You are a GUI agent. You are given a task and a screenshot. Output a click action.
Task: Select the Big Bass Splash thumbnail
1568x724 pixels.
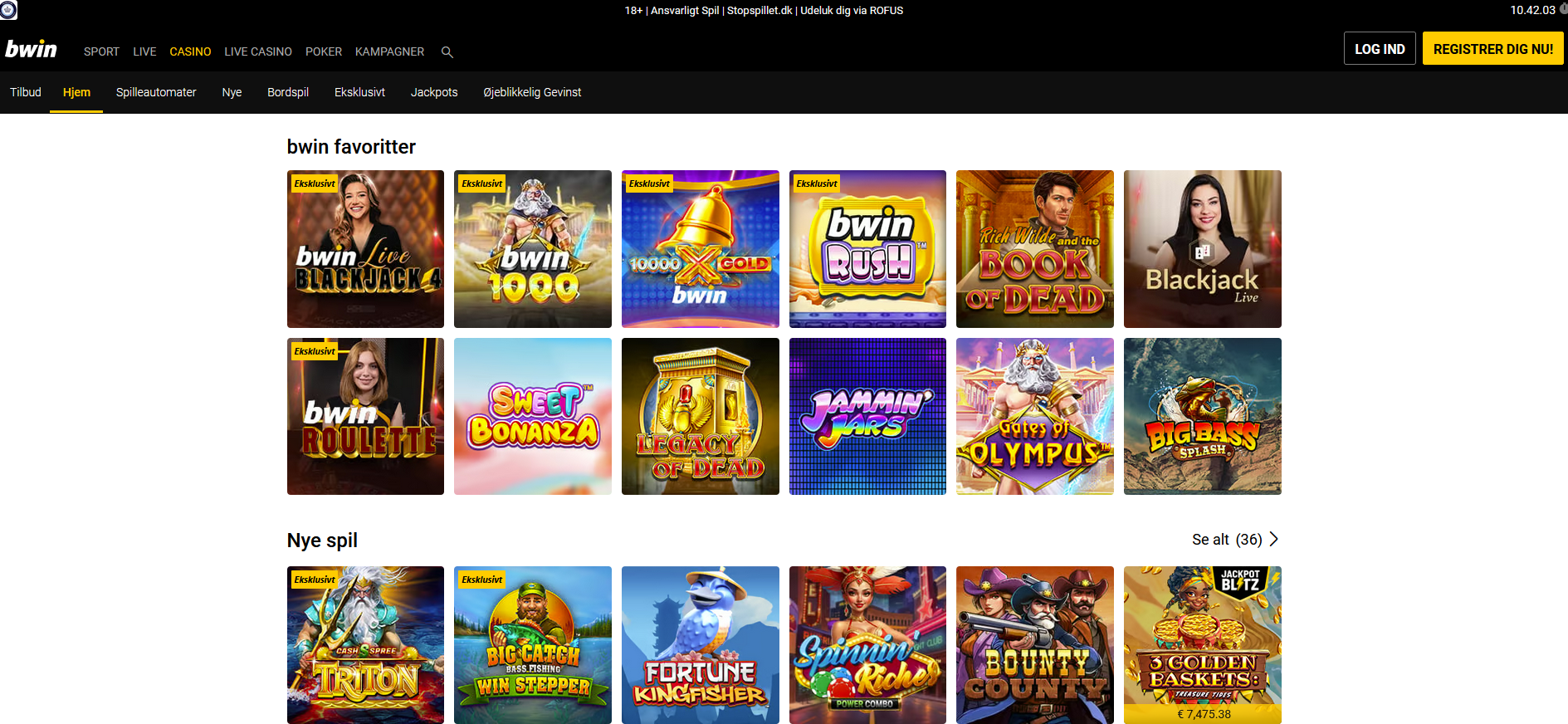(x=1202, y=416)
